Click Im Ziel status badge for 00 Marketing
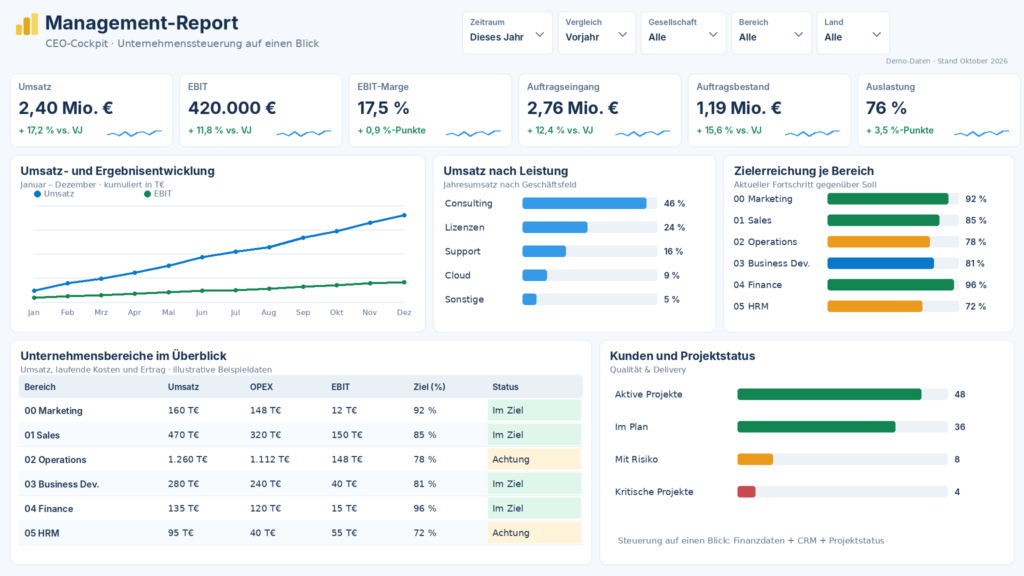1024x576 pixels. 534,410
